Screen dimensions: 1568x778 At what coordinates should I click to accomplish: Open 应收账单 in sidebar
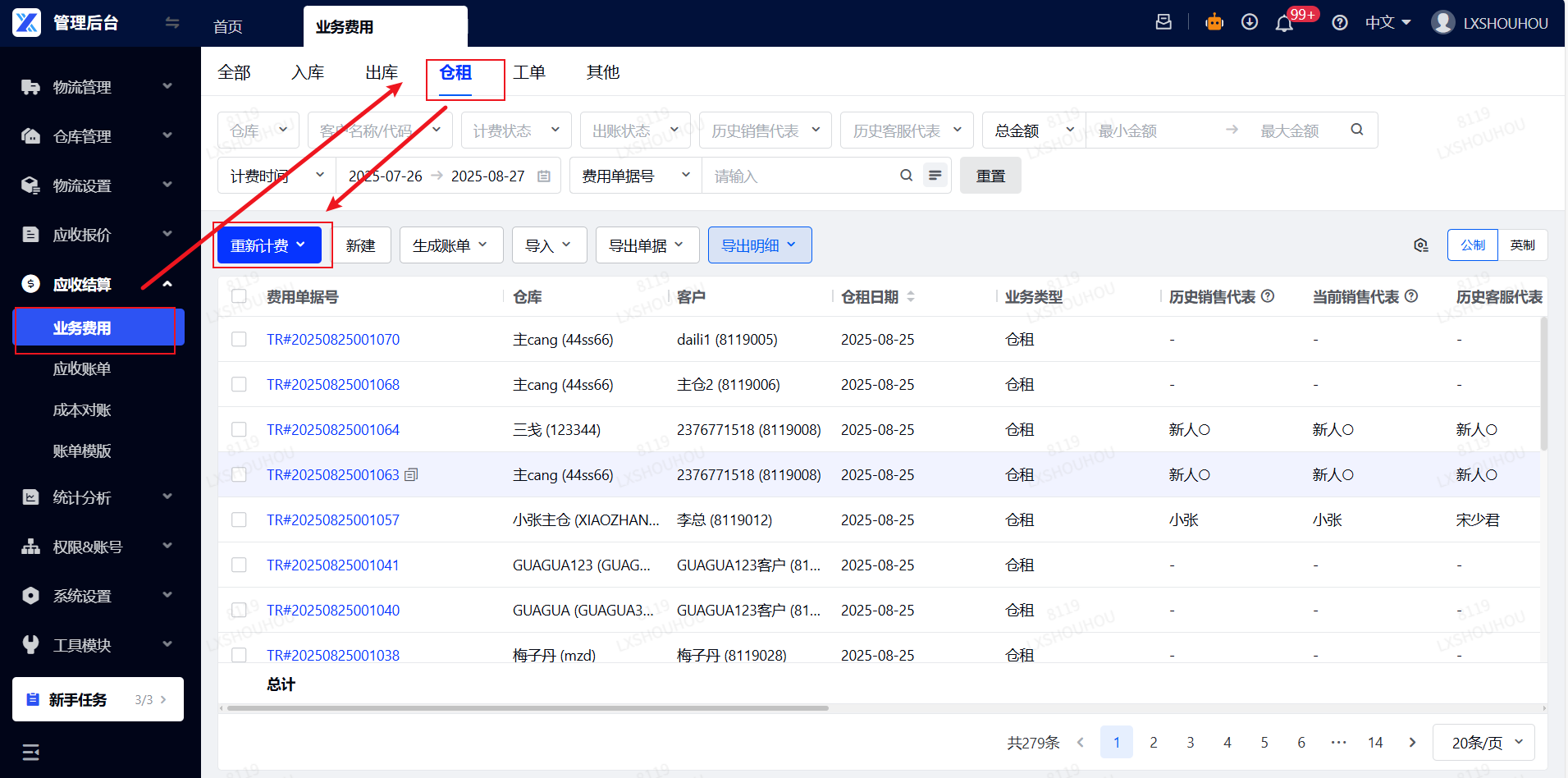click(x=82, y=369)
